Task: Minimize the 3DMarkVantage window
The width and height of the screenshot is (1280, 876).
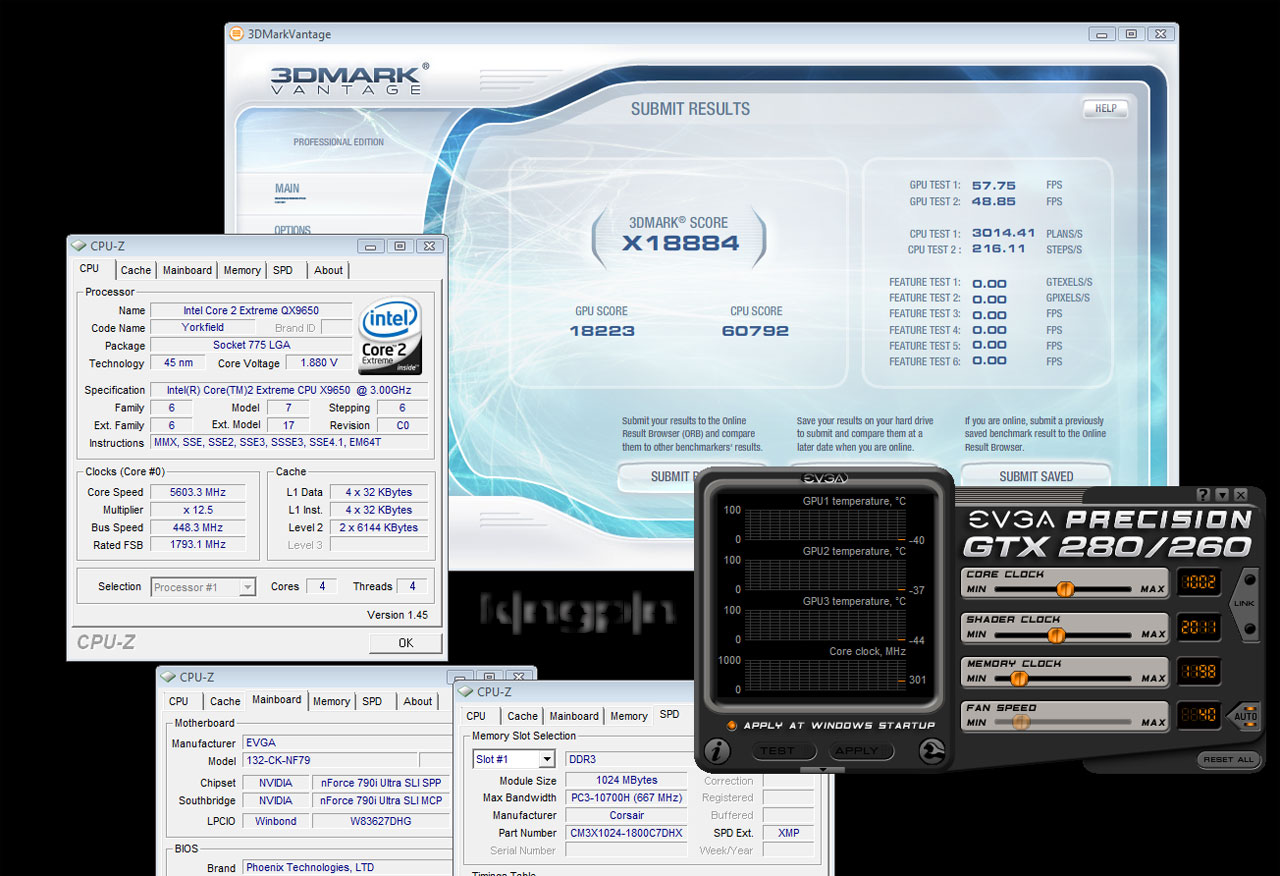Action: point(1104,34)
